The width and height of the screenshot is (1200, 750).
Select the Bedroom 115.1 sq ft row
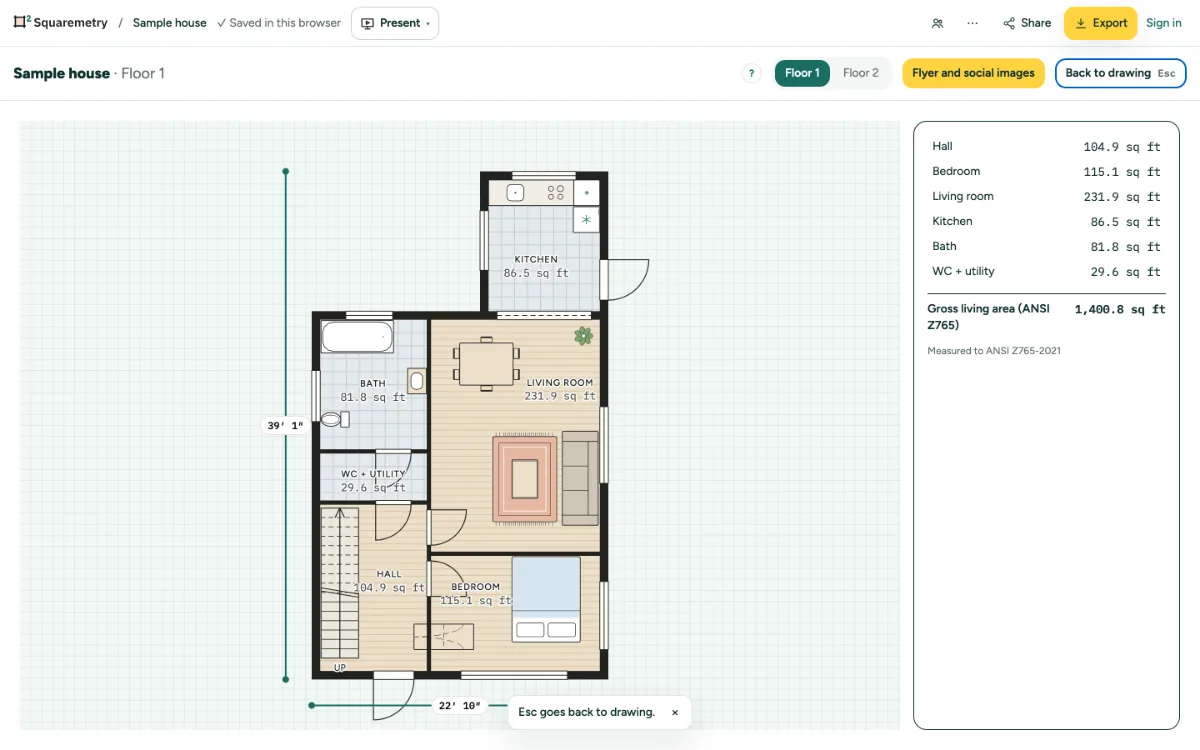(1046, 171)
